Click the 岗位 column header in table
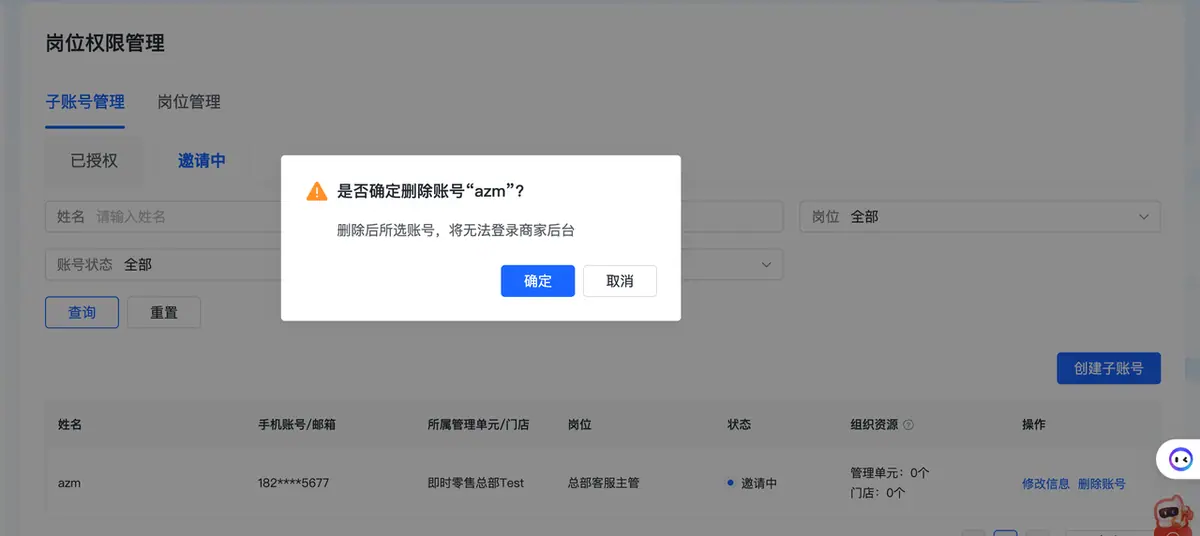Viewport: 1200px width, 536px height. pyautogui.click(x=580, y=424)
